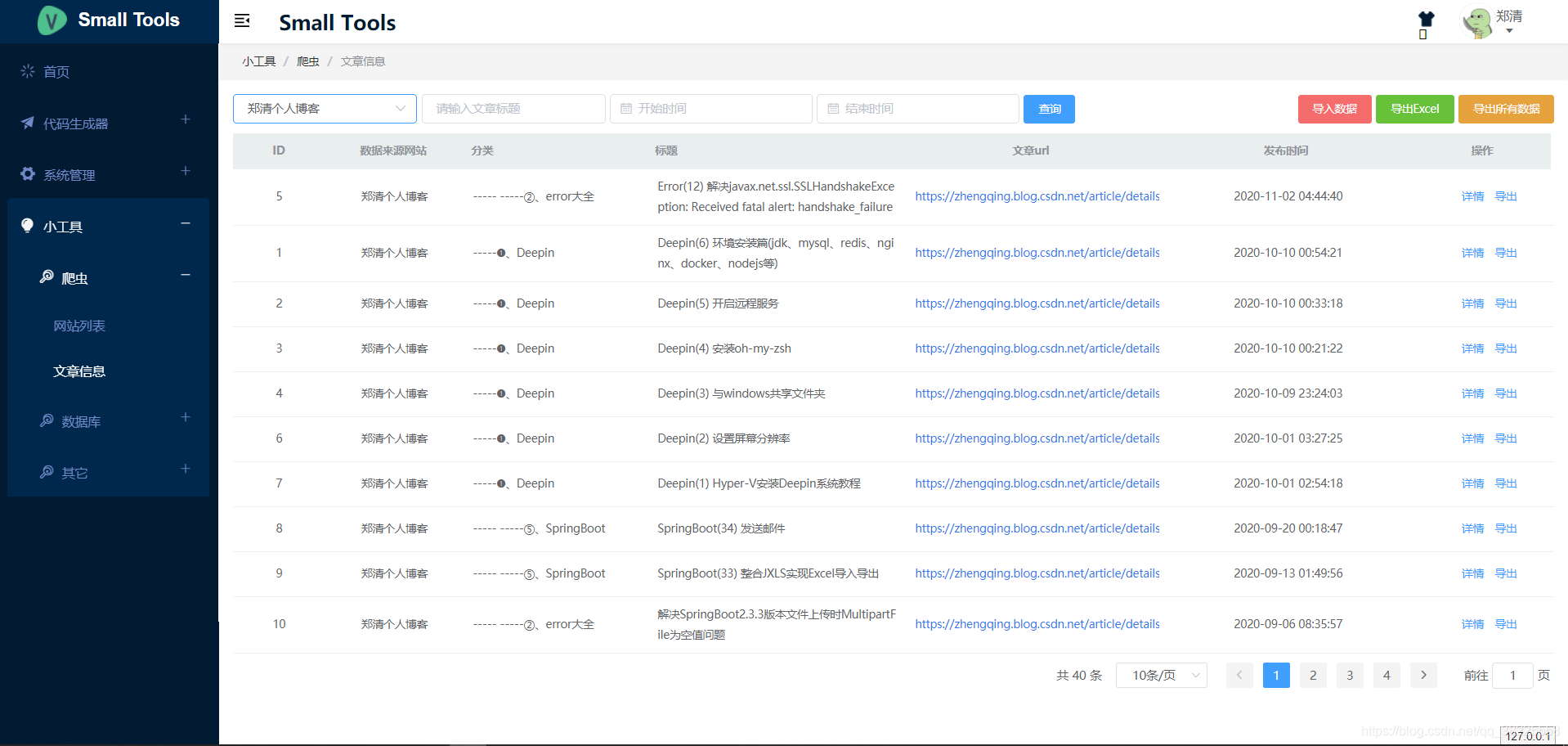This screenshot has width=1568, height=746.
Task: Click 导出 for the ID 10 row
Action: coord(1506,624)
